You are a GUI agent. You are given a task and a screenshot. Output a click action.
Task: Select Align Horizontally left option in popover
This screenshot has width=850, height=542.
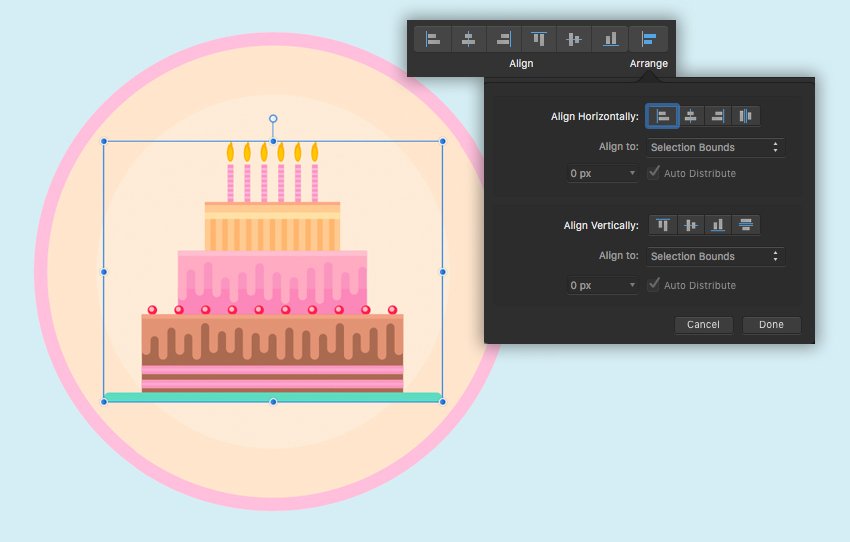(x=662, y=116)
